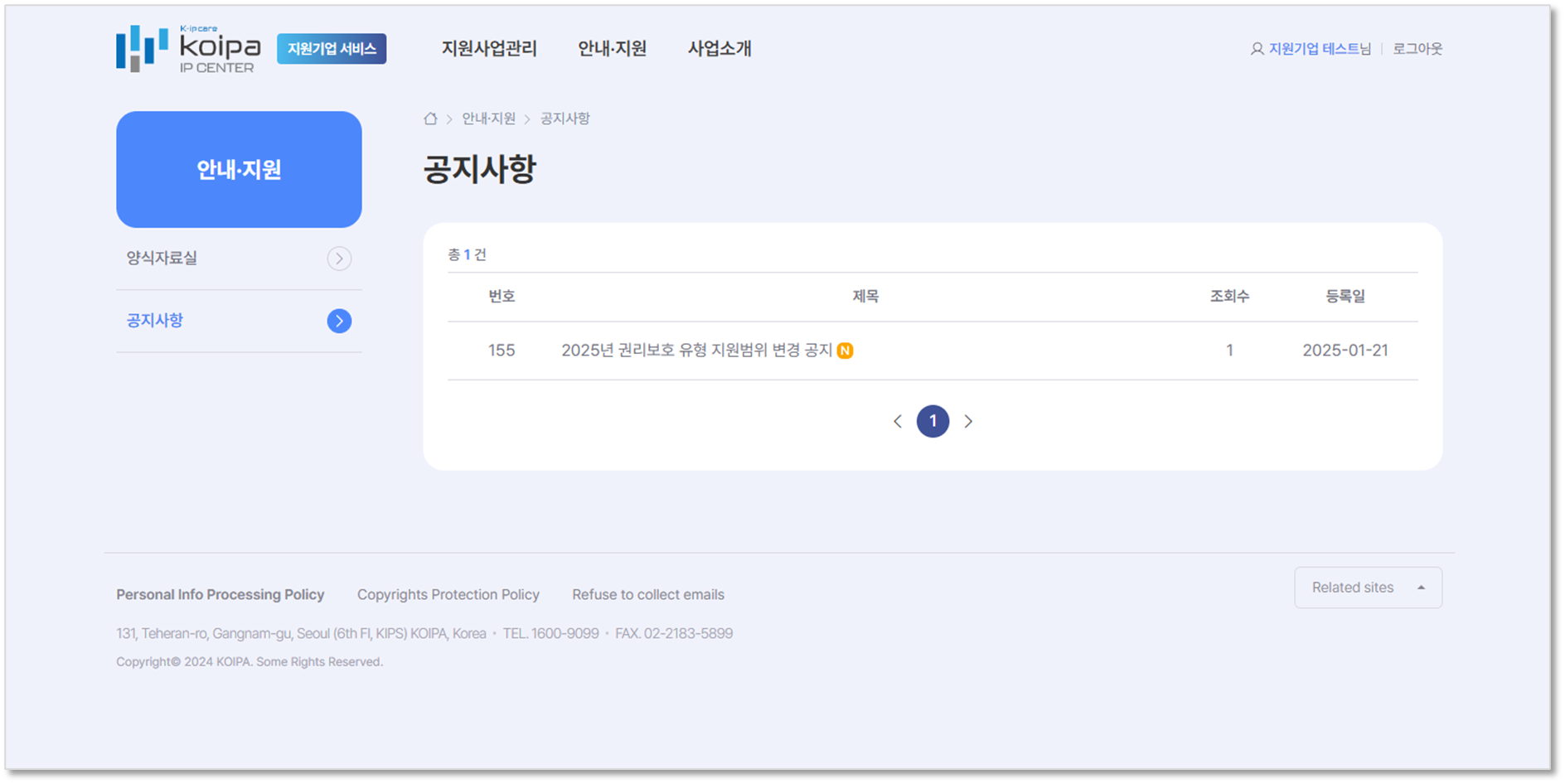
Task: Click the home icon in breadcrumb
Action: tap(430, 119)
